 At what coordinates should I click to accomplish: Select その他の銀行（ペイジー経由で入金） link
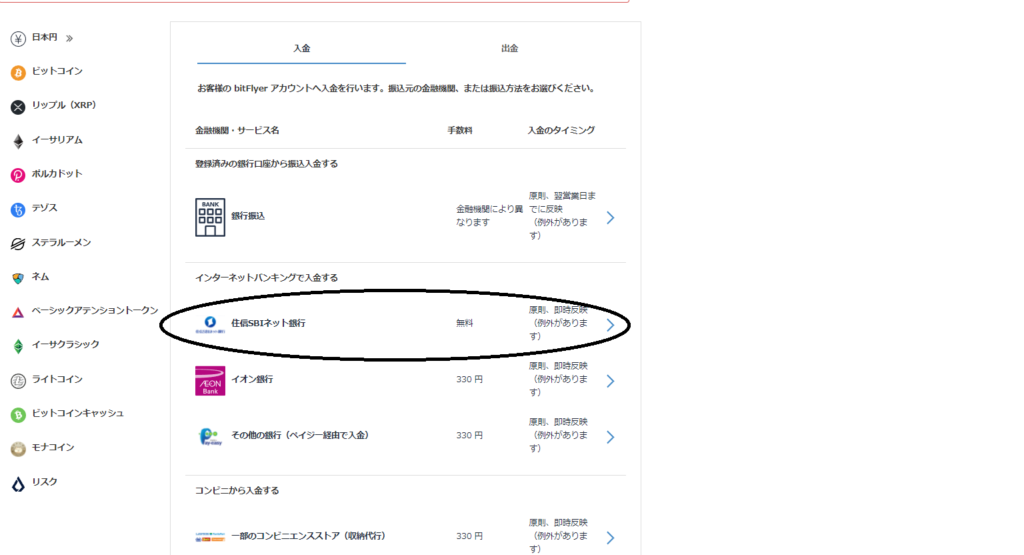click(x=300, y=436)
